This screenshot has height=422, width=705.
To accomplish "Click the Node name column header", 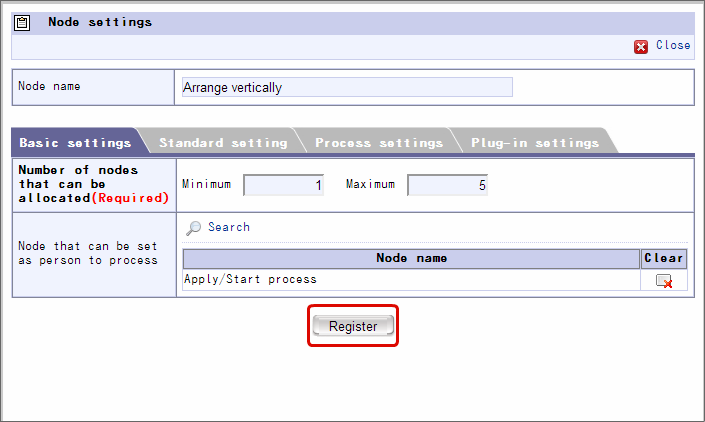I will [x=411, y=258].
